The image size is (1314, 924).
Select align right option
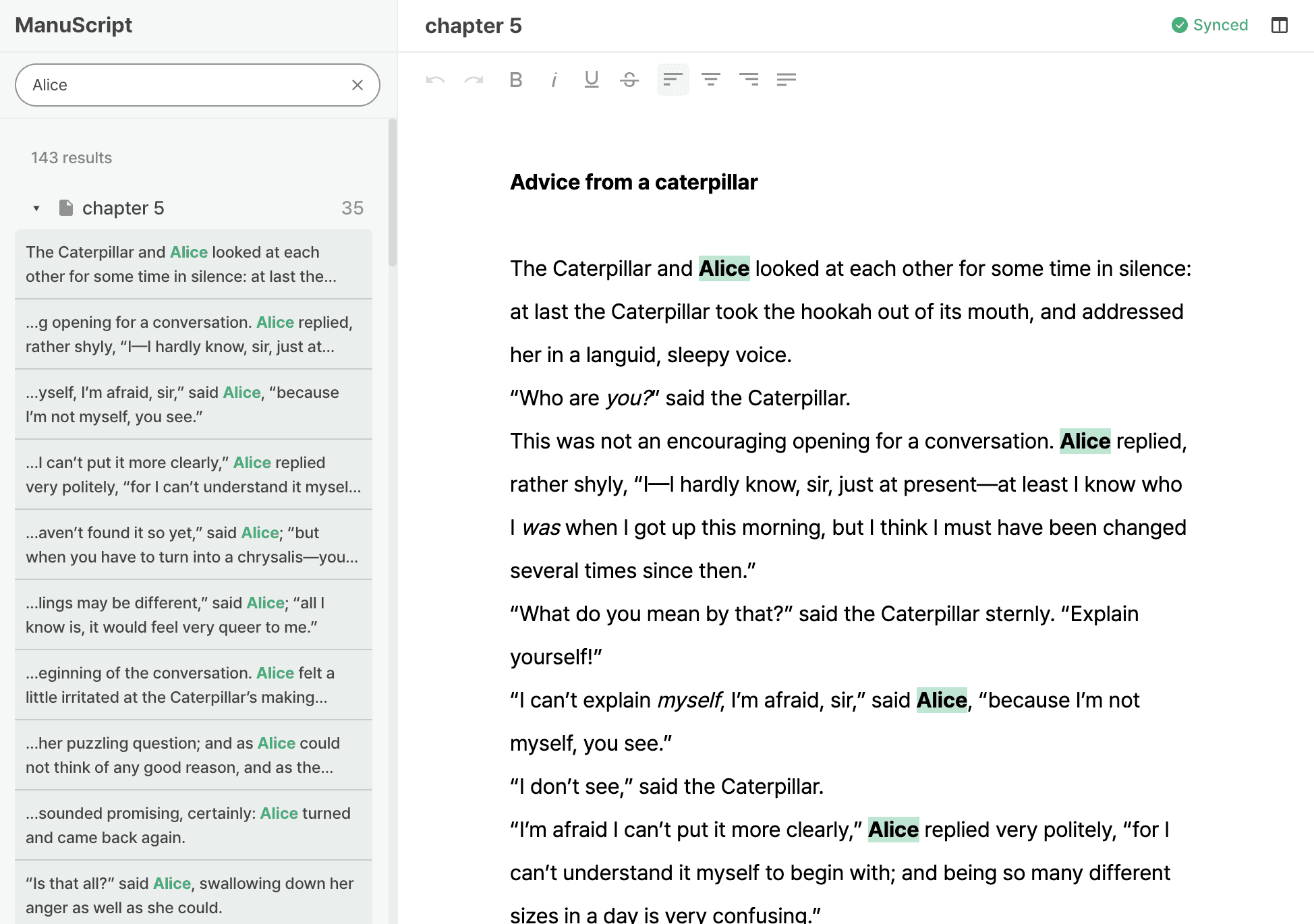click(x=748, y=80)
